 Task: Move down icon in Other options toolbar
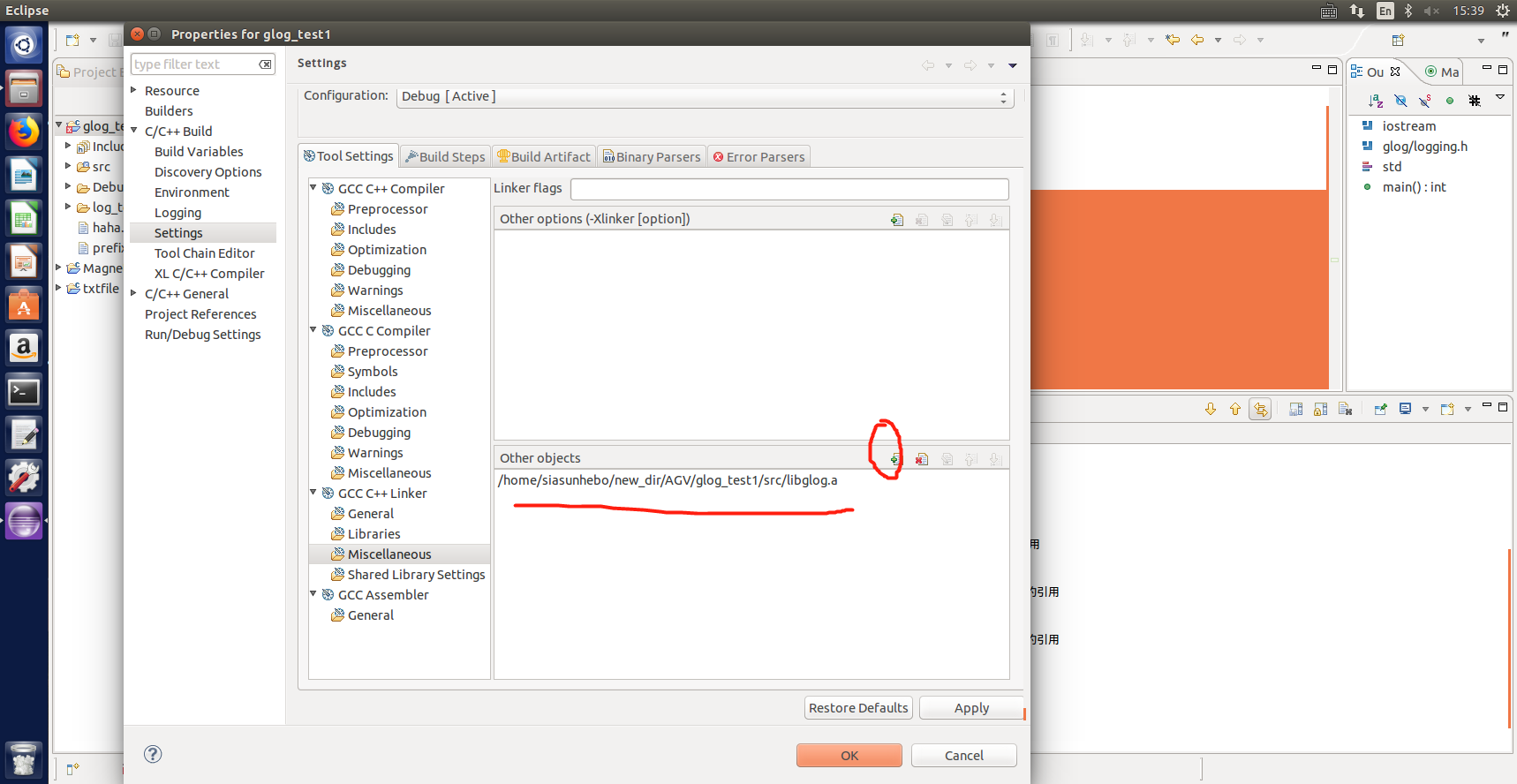[x=995, y=220]
